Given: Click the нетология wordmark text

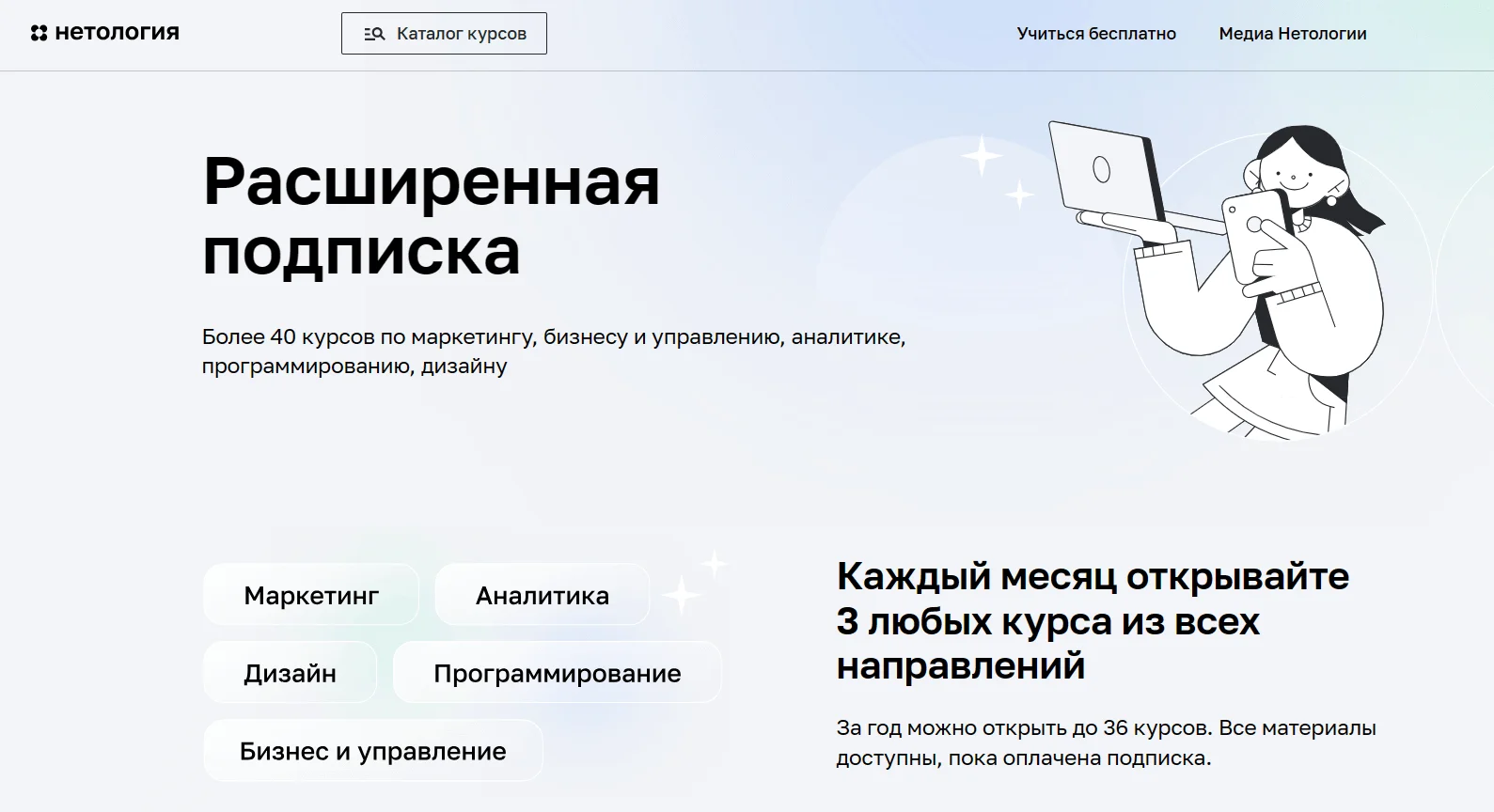Looking at the screenshot, I should click(117, 33).
